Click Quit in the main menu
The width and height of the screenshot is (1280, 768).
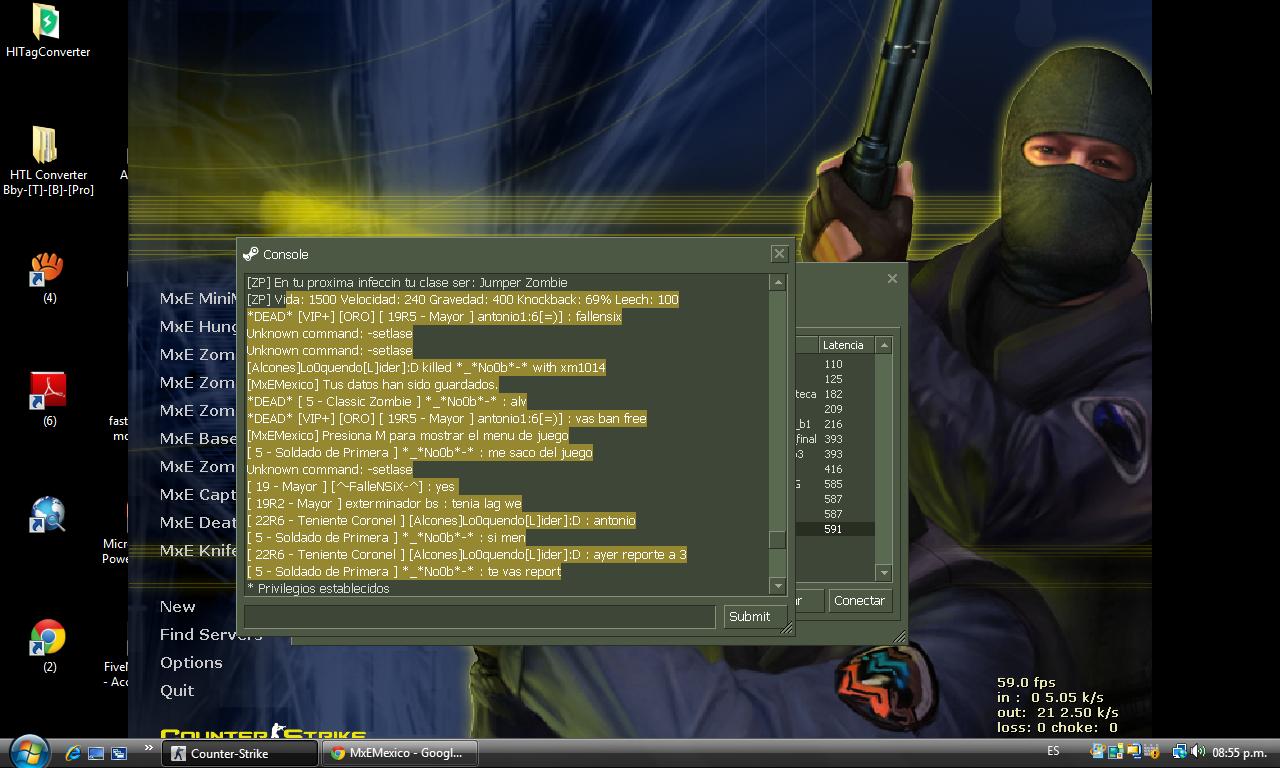pos(177,691)
